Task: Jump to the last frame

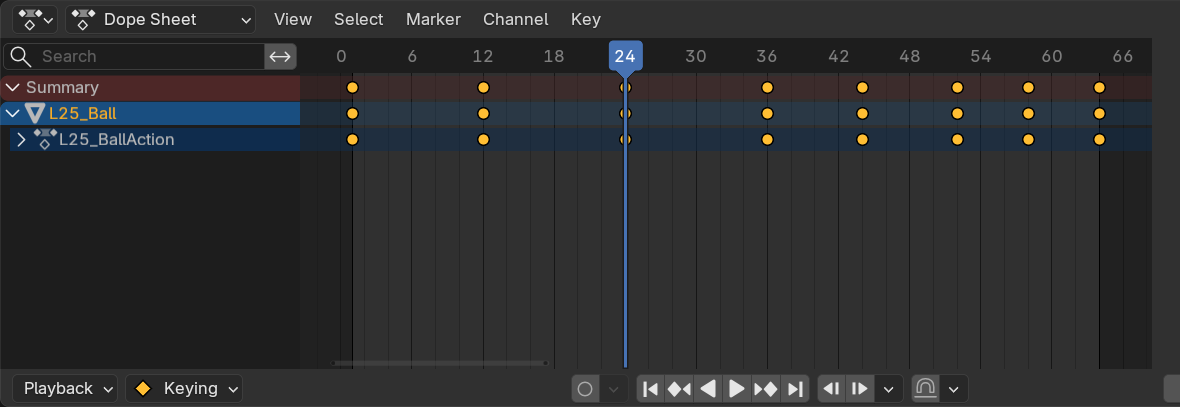Action: 795,390
